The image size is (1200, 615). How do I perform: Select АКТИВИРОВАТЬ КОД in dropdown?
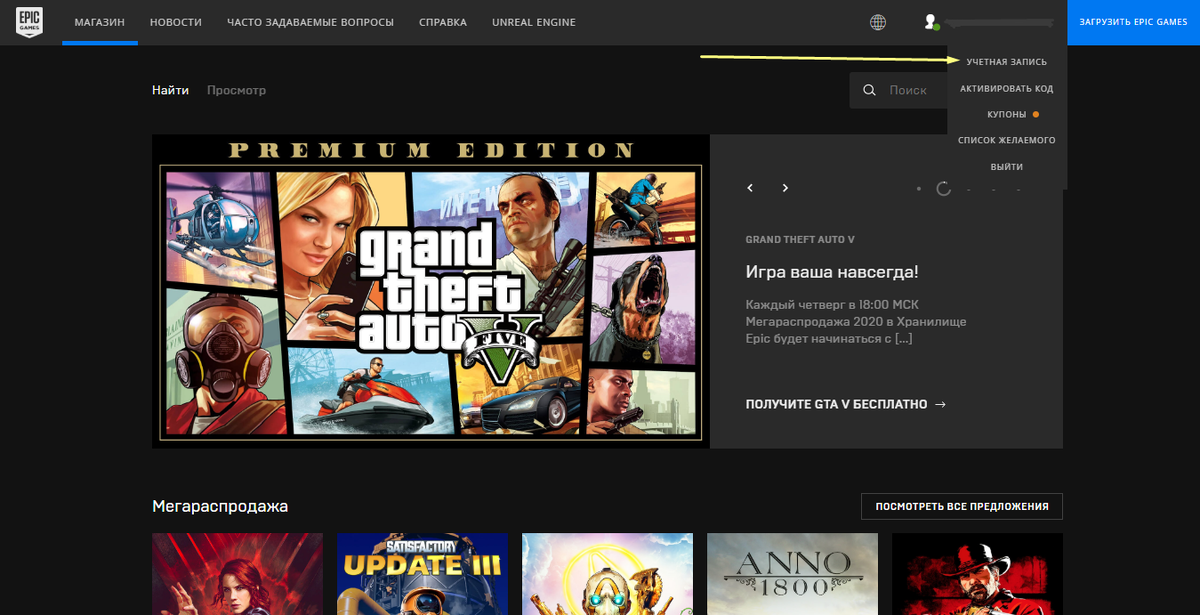(x=1007, y=89)
